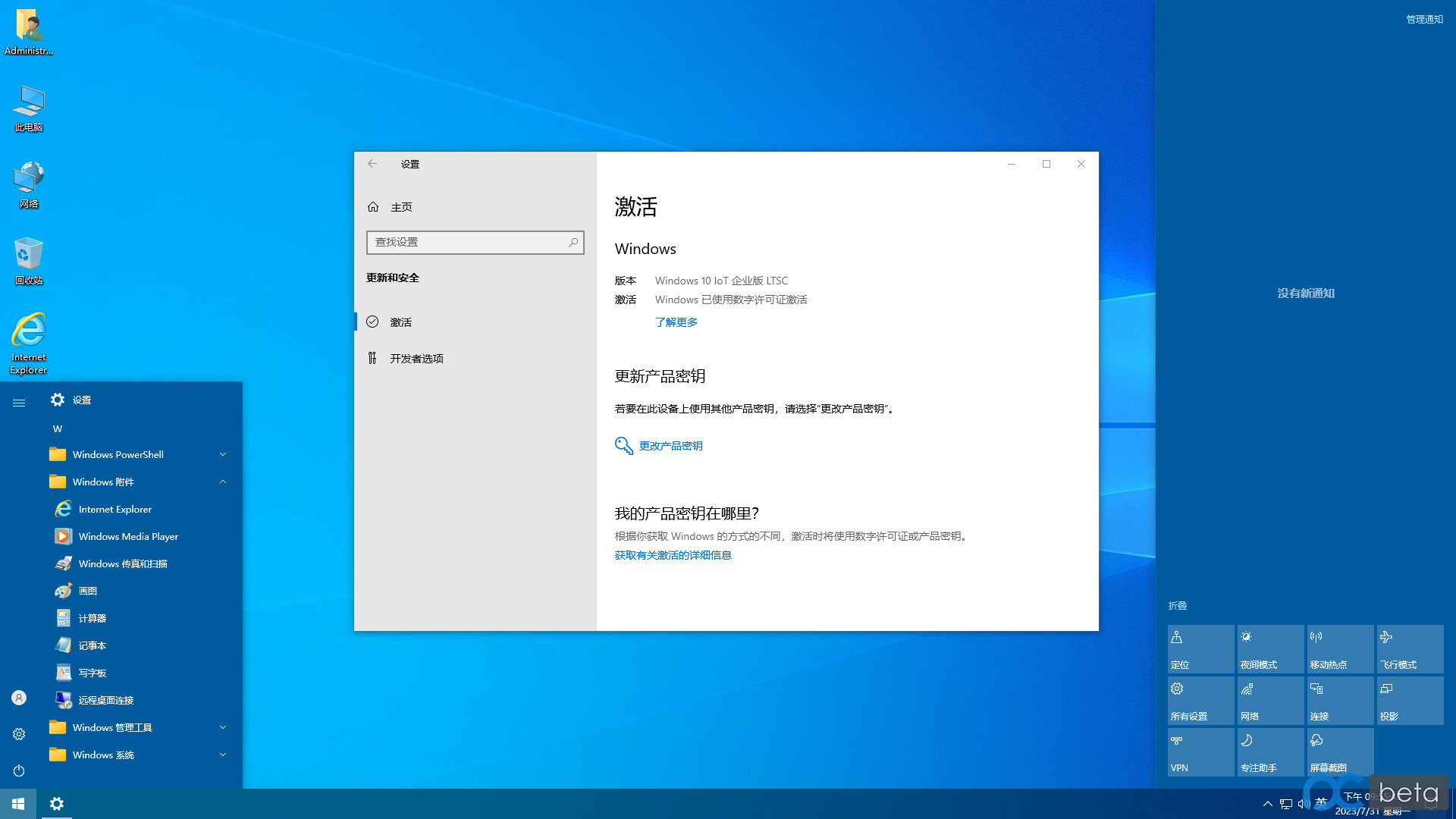Minimize the Settings window

coord(1012,164)
